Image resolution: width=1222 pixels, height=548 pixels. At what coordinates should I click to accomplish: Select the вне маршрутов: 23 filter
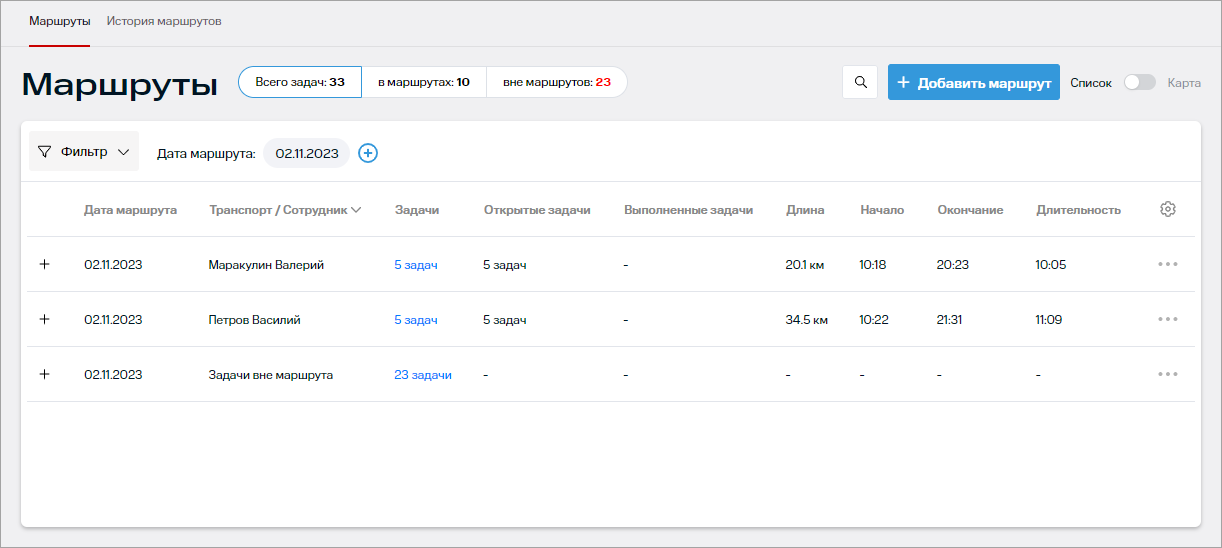pyautogui.click(x=556, y=82)
